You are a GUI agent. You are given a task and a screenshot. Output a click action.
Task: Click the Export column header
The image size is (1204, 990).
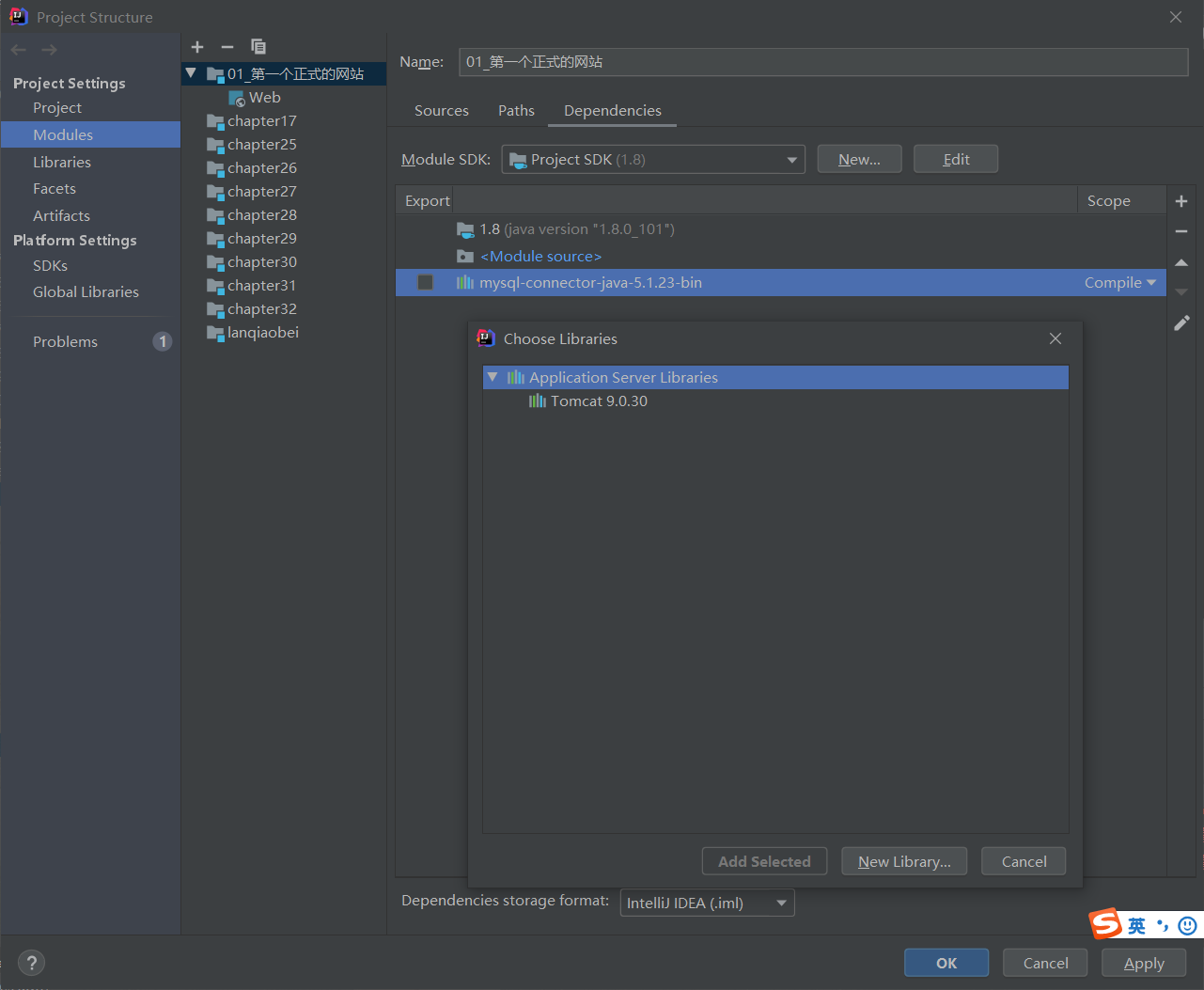427,201
